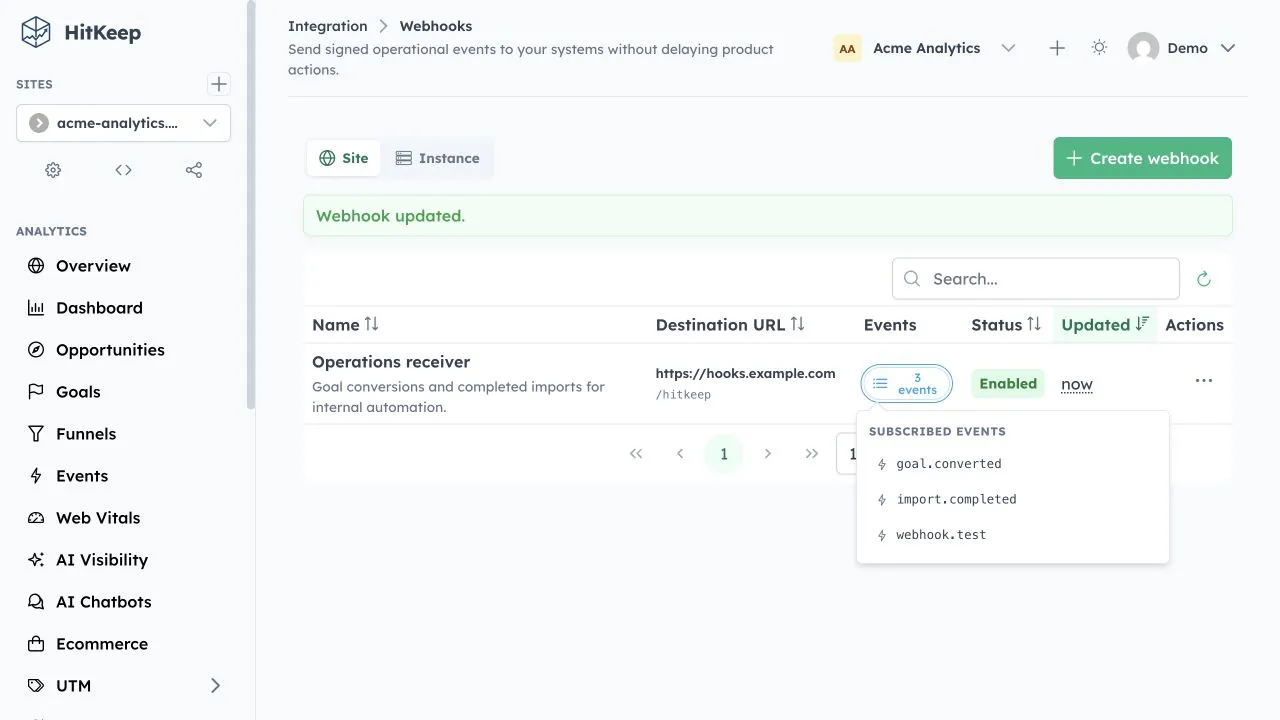Image resolution: width=1280 pixels, height=720 pixels.
Task: Open the Dashboard page
Action: coord(99,308)
